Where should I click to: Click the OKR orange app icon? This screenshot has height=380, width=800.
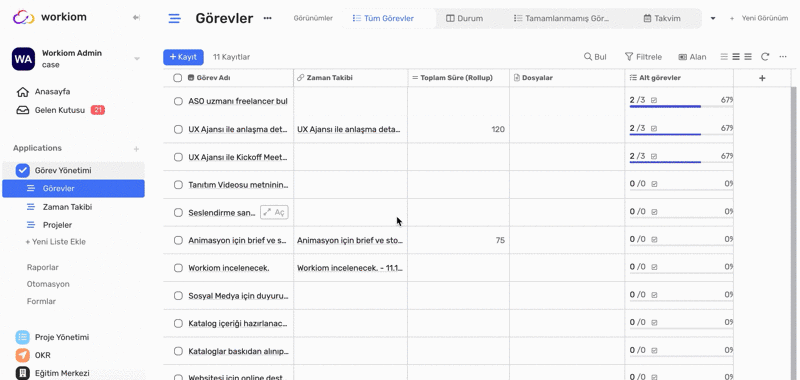click(x=22, y=355)
